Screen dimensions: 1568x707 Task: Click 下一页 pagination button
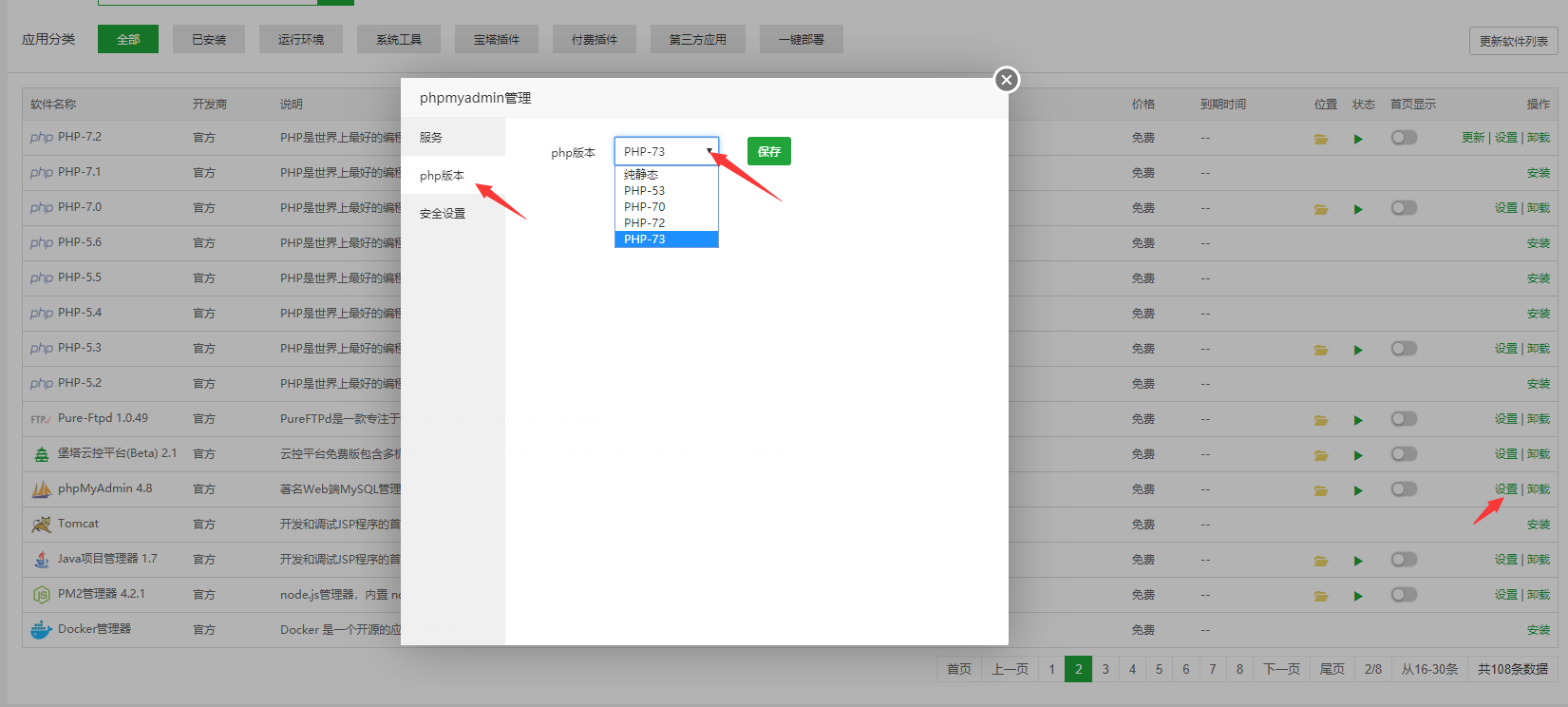tap(1281, 669)
